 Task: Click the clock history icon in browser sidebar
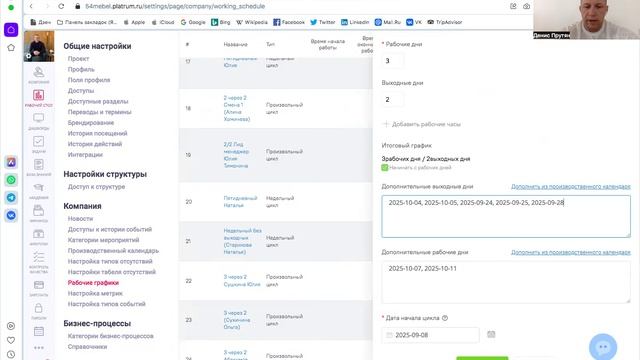[x=11, y=355]
